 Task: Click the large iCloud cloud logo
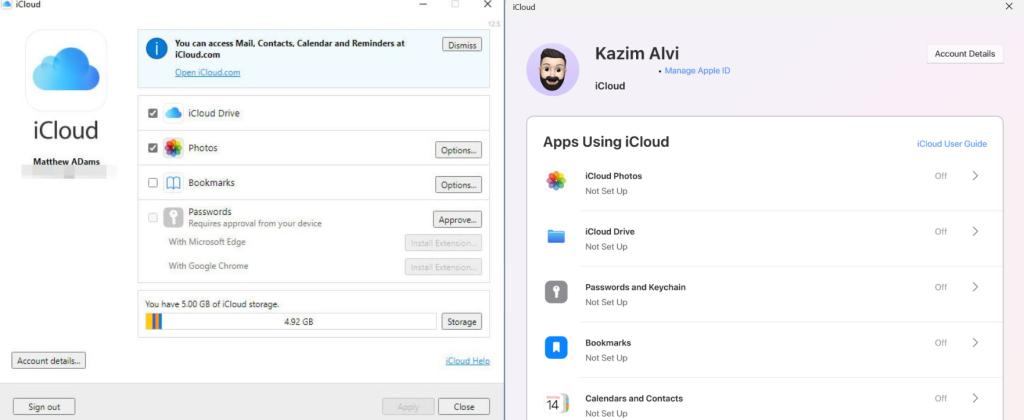(66, 71)
